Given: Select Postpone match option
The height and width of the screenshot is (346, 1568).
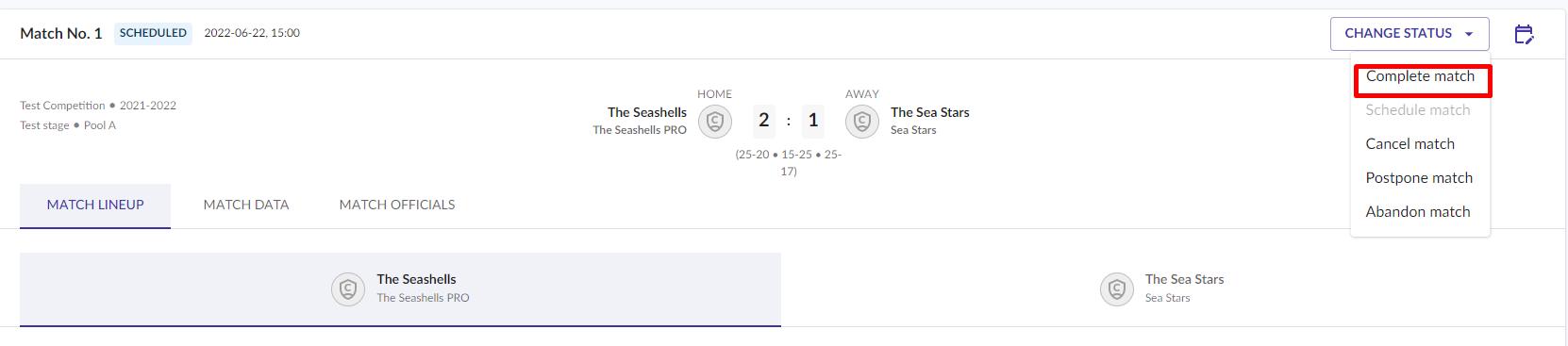Looking at the screenshot, I should (1420, 178).
